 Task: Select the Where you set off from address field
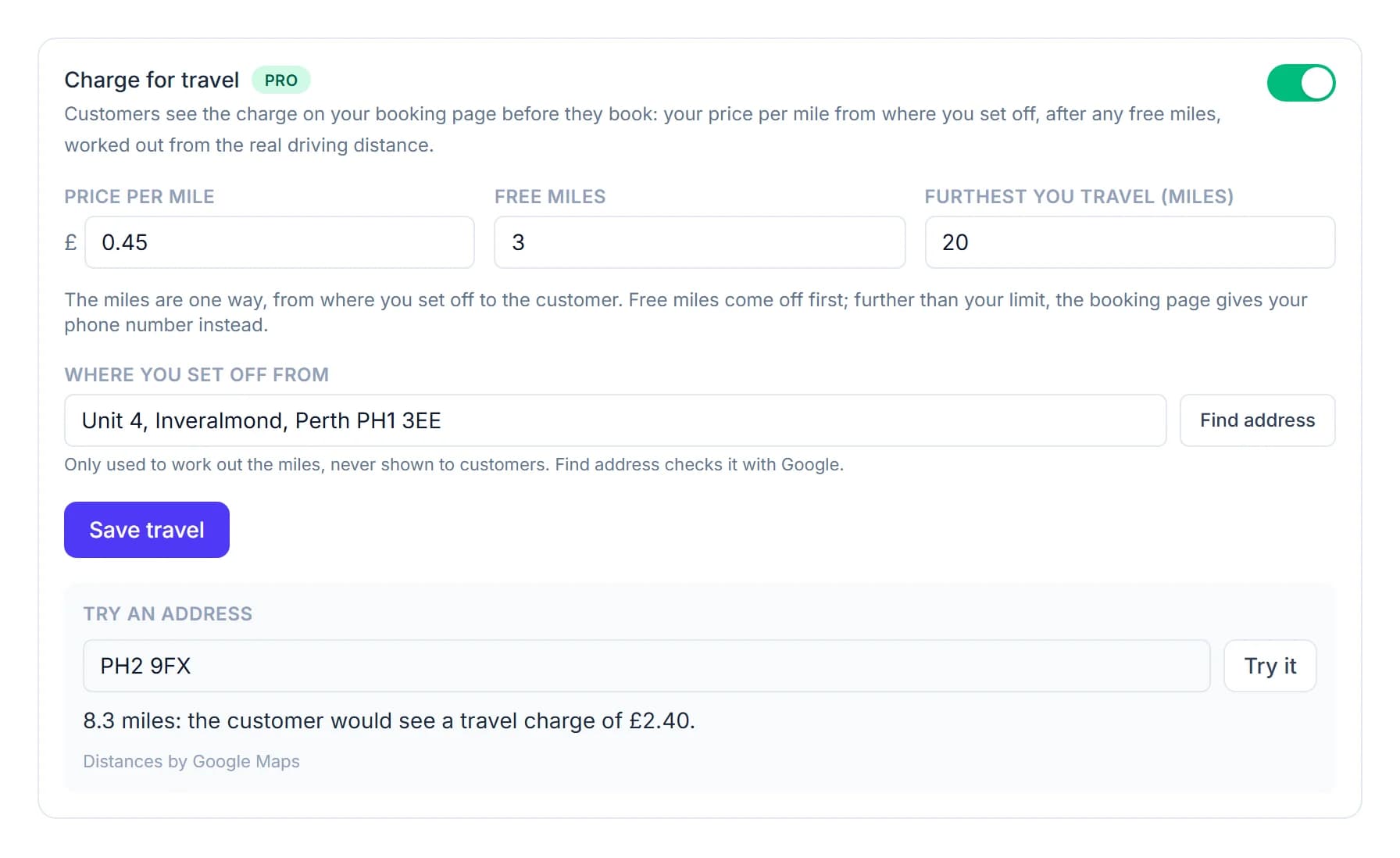pyautogui.click(x=616, y=420)
